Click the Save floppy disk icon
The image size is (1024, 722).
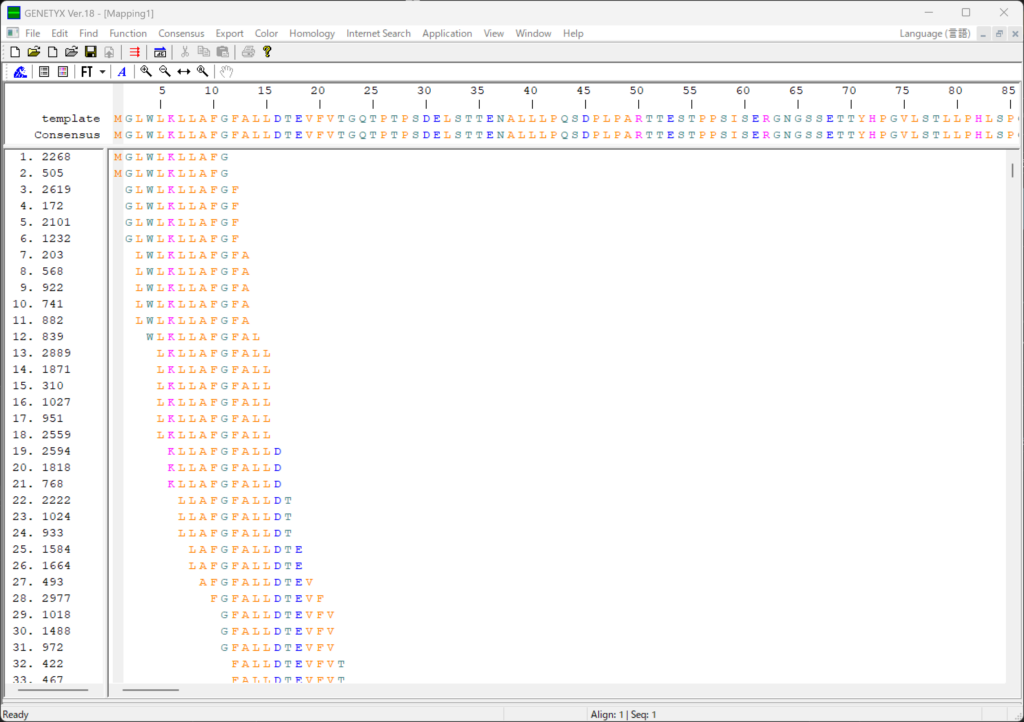tap(90, 52)
